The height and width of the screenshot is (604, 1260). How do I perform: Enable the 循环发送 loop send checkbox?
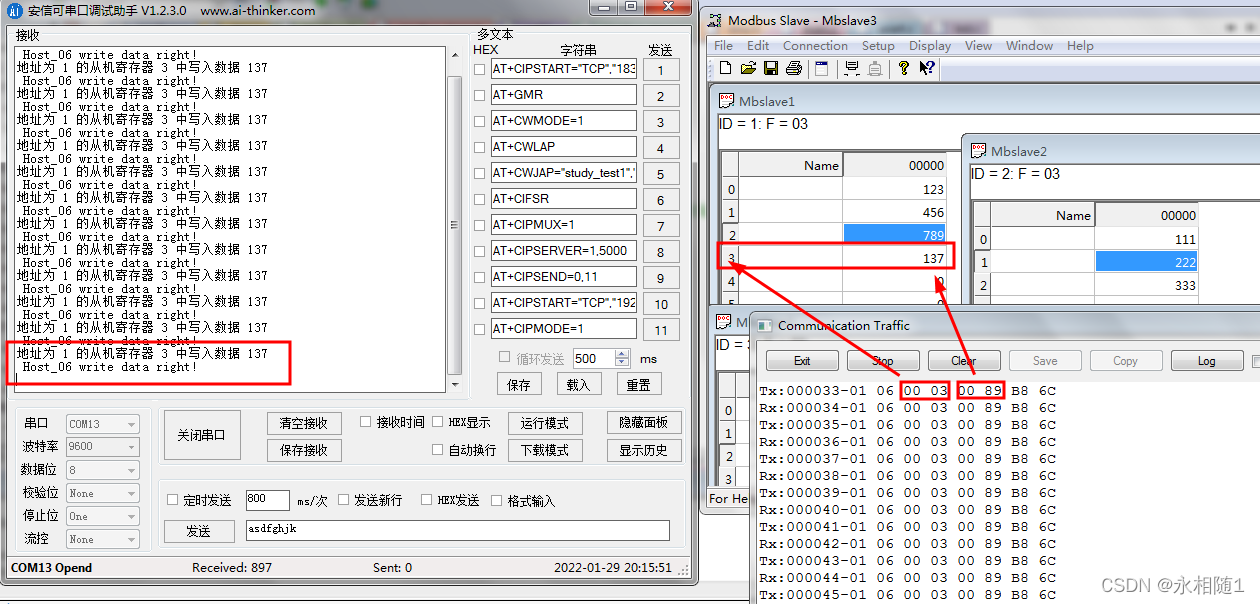point(505,358)
